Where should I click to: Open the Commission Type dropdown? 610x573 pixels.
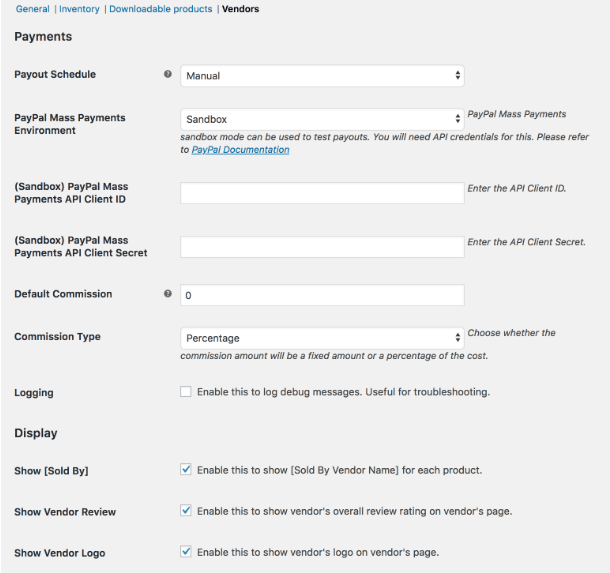tap(322, 338)
